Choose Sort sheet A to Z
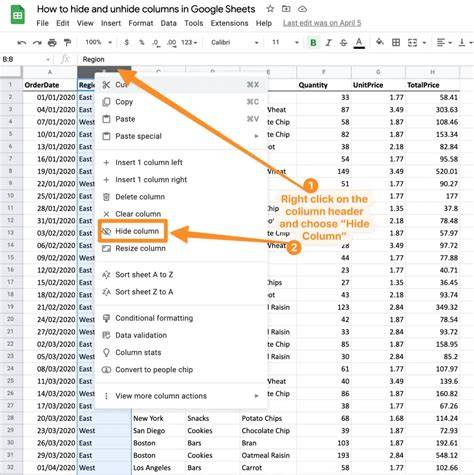 [181, 275]
